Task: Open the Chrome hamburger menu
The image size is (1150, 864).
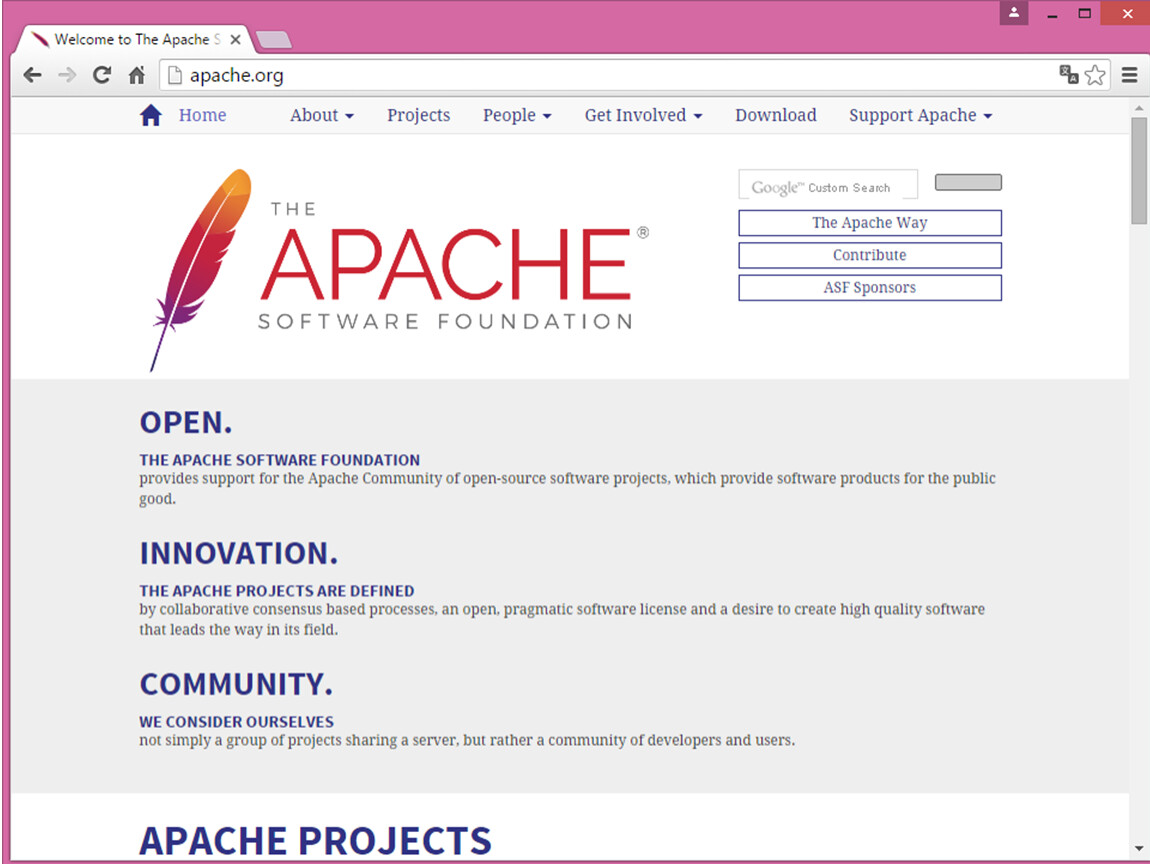Action: tap(1130, 75)
